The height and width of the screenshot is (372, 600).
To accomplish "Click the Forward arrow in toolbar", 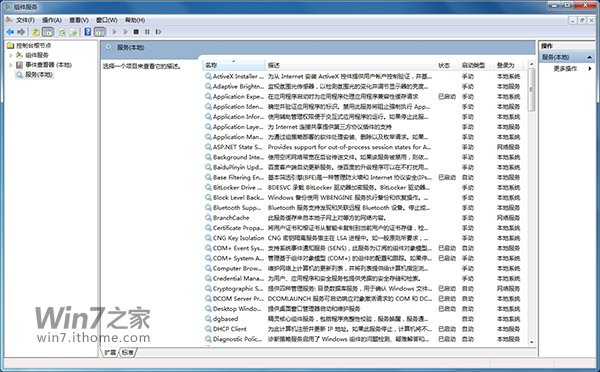I will (x=21, y=32).
